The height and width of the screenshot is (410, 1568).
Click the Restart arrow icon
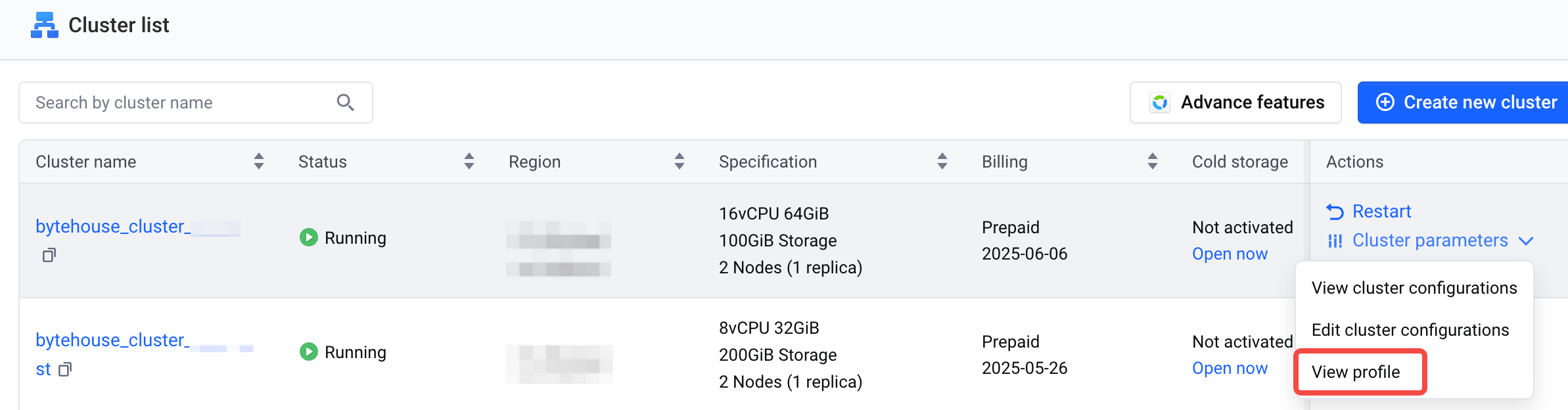[x=1335, y=212]
